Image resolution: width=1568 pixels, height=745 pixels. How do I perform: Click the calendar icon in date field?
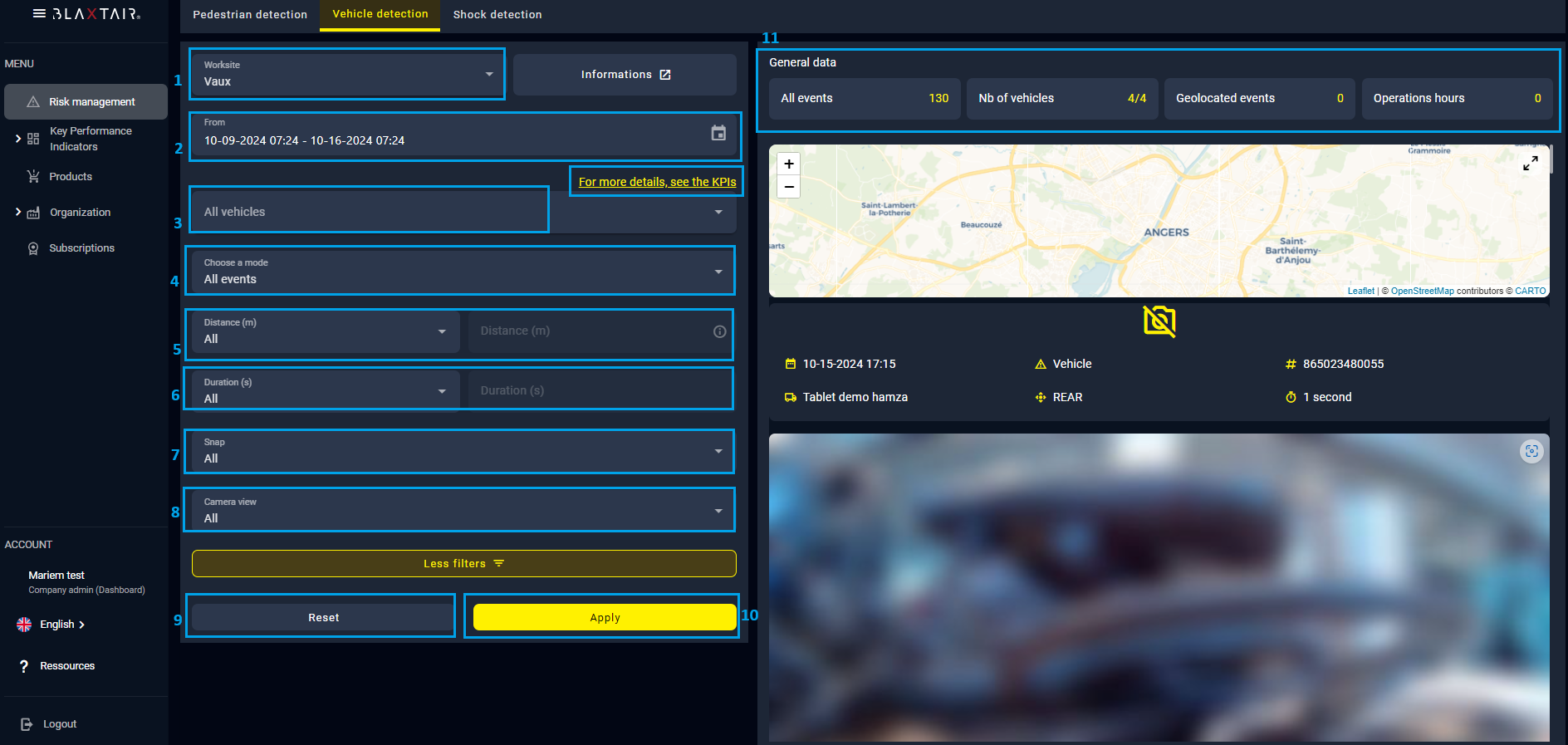[718, 133]
